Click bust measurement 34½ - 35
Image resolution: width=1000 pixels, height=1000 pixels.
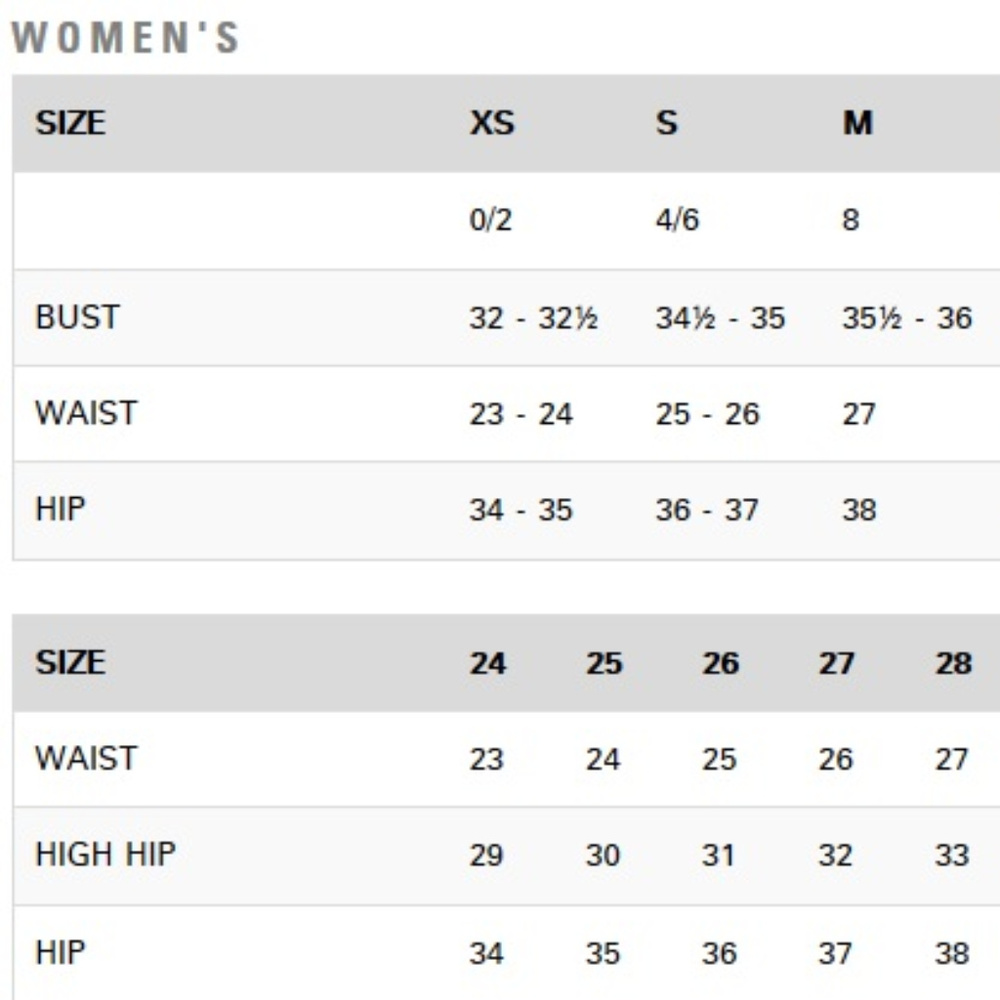(720, 318)
